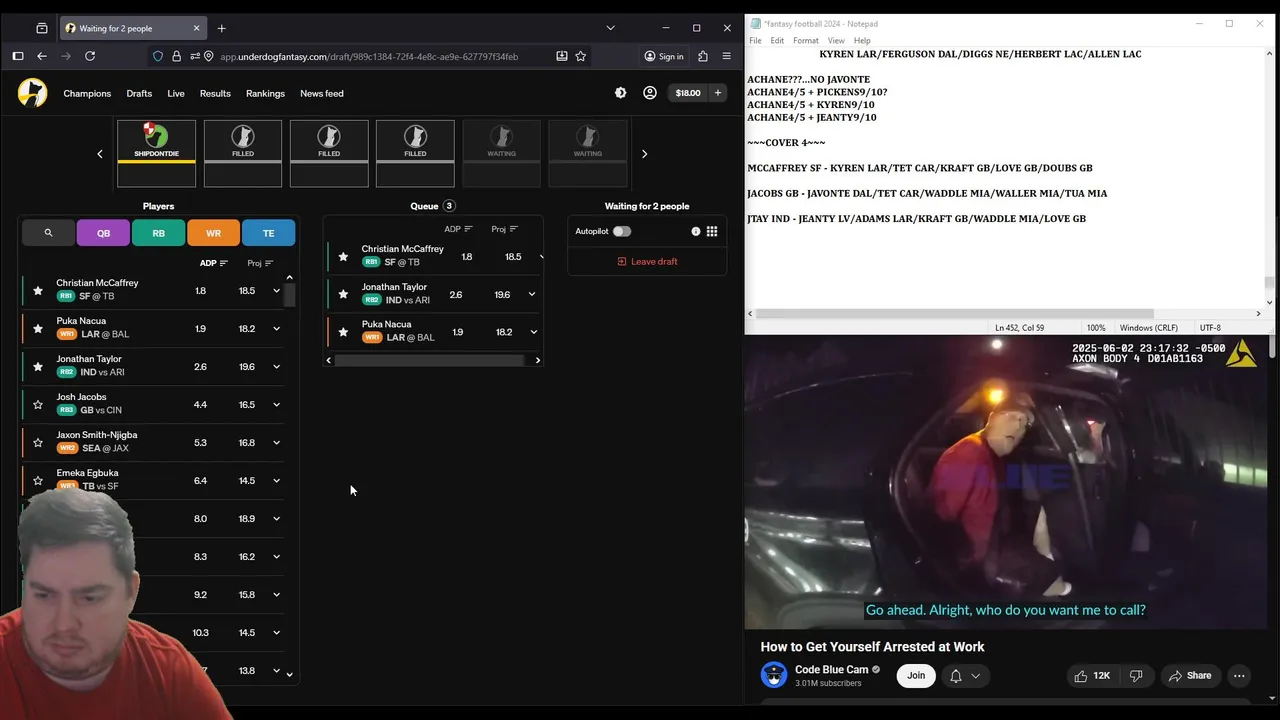Unstar Jonathan Taylor in the Players list
This screenshot has width=1280, height=720.
pyautogui.click(x=38, y=366)
